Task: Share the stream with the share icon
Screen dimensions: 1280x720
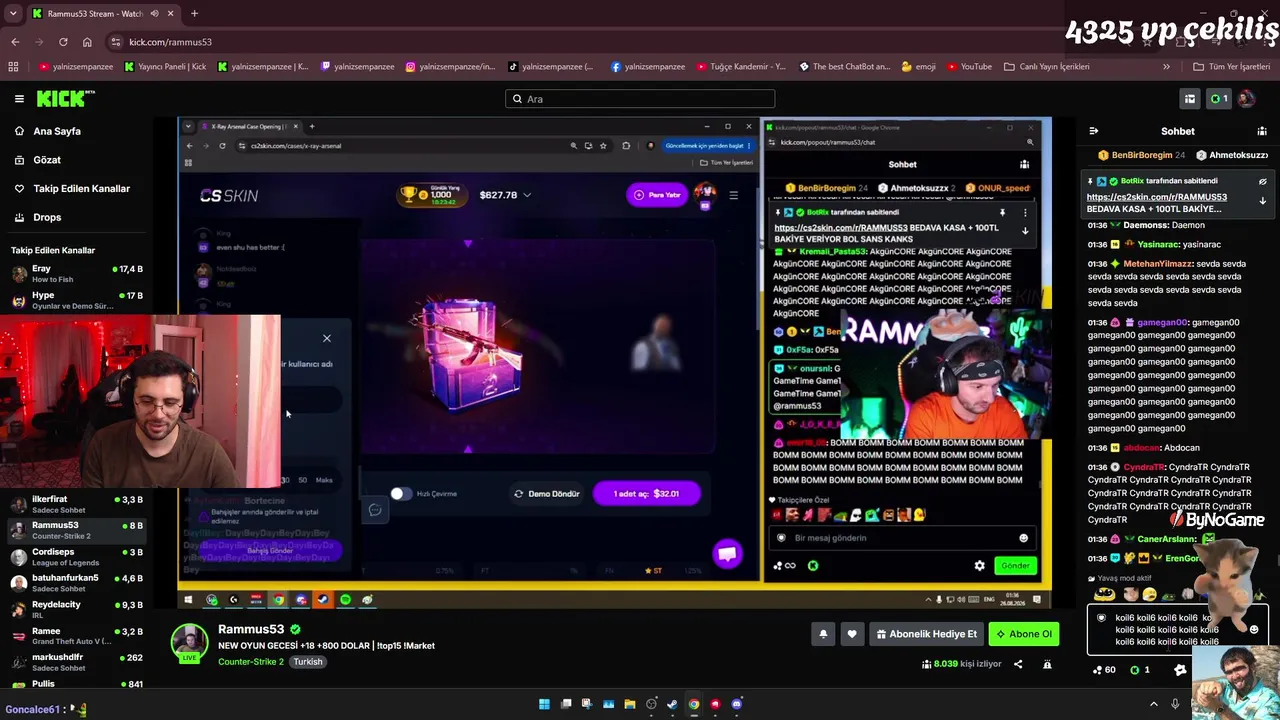Action: (x=1018, y=664)
